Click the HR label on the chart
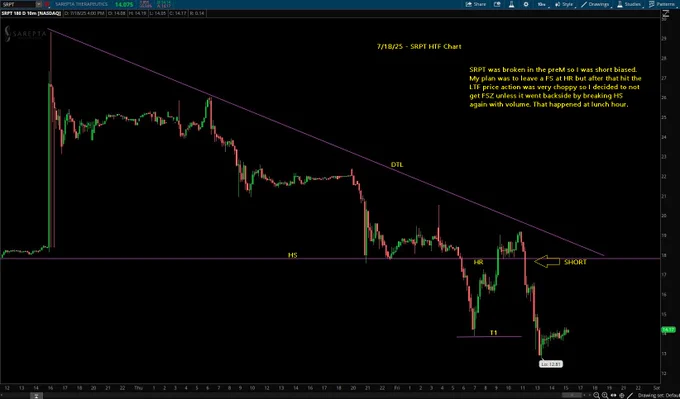Viewport: 680px width, 399px height. pos(478,262)
